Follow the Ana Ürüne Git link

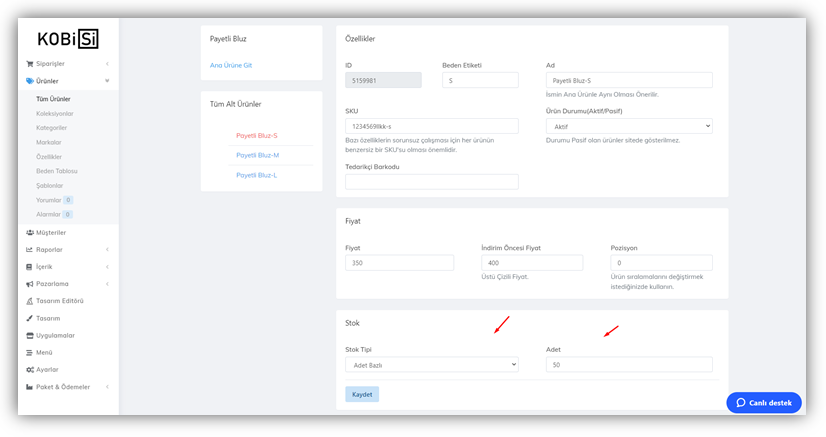click(231, 65)
